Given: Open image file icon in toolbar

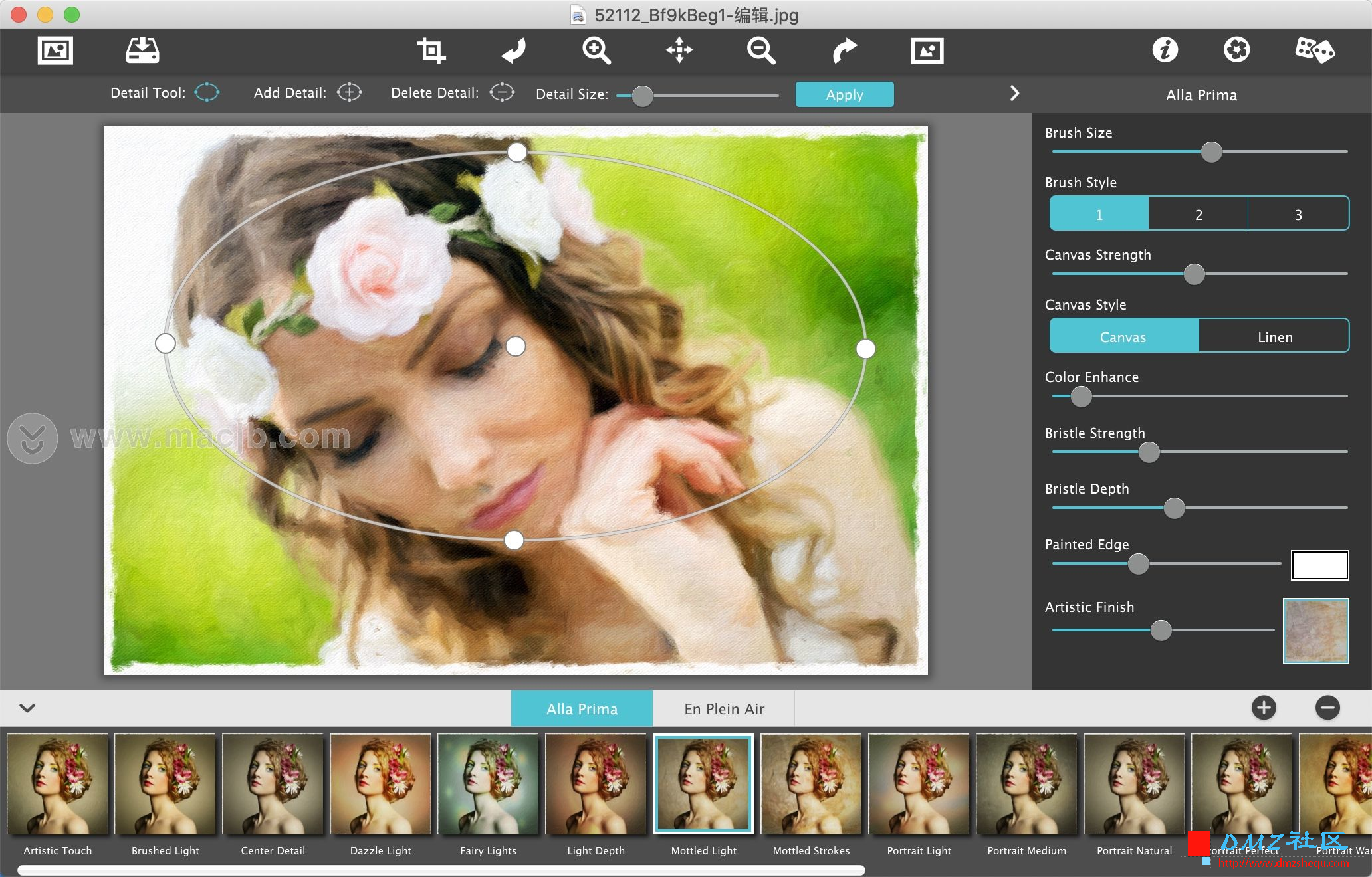Looking at the screenshot, I should click(x=55, y=50).
